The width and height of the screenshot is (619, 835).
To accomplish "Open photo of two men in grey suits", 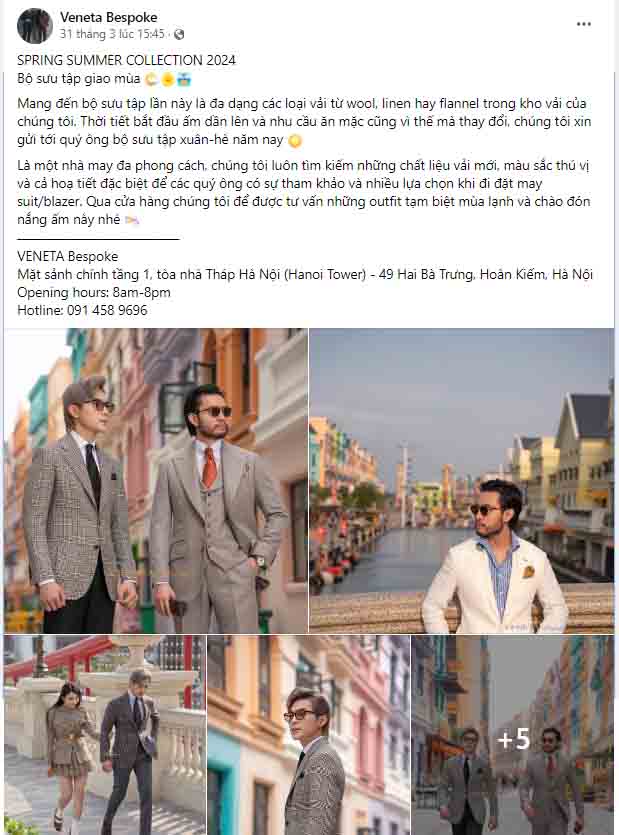I will click(x=156, y=480).
